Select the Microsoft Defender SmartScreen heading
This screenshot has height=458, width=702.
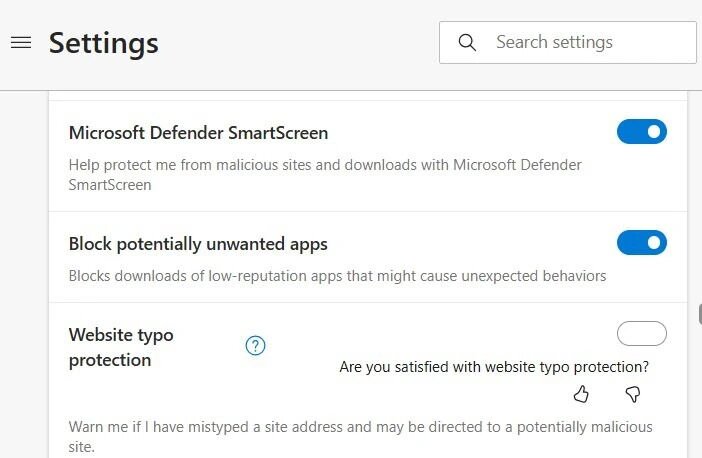pos(198,132)
